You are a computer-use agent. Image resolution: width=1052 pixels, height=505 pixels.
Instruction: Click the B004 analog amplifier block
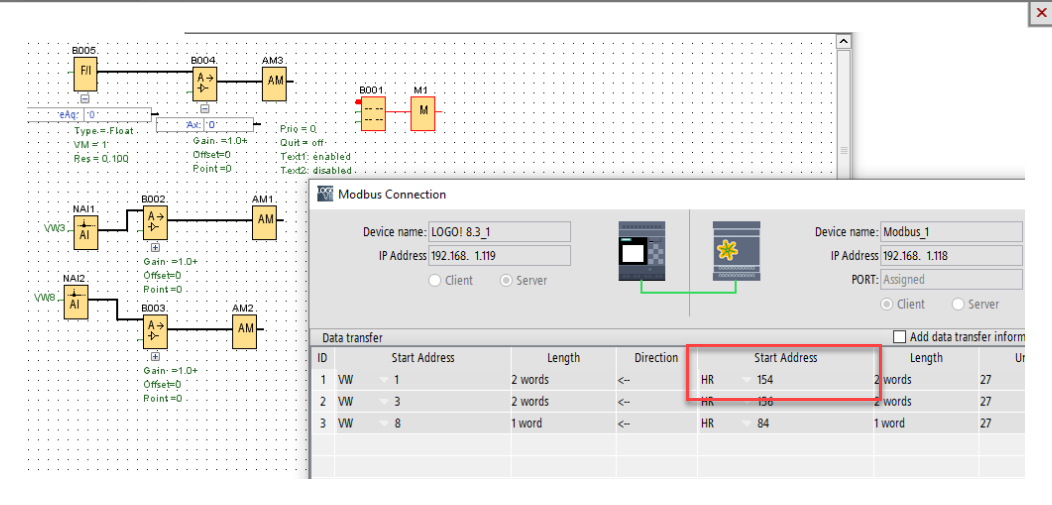205,82
